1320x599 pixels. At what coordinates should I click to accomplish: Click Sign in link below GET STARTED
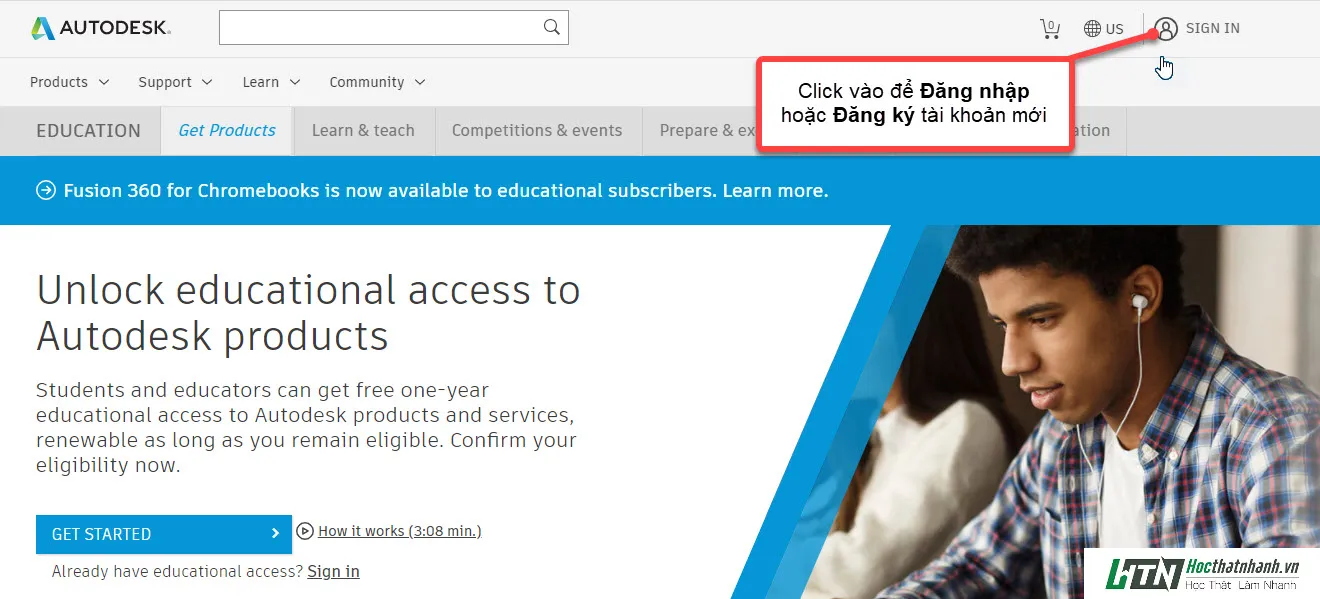click(333, 571)
